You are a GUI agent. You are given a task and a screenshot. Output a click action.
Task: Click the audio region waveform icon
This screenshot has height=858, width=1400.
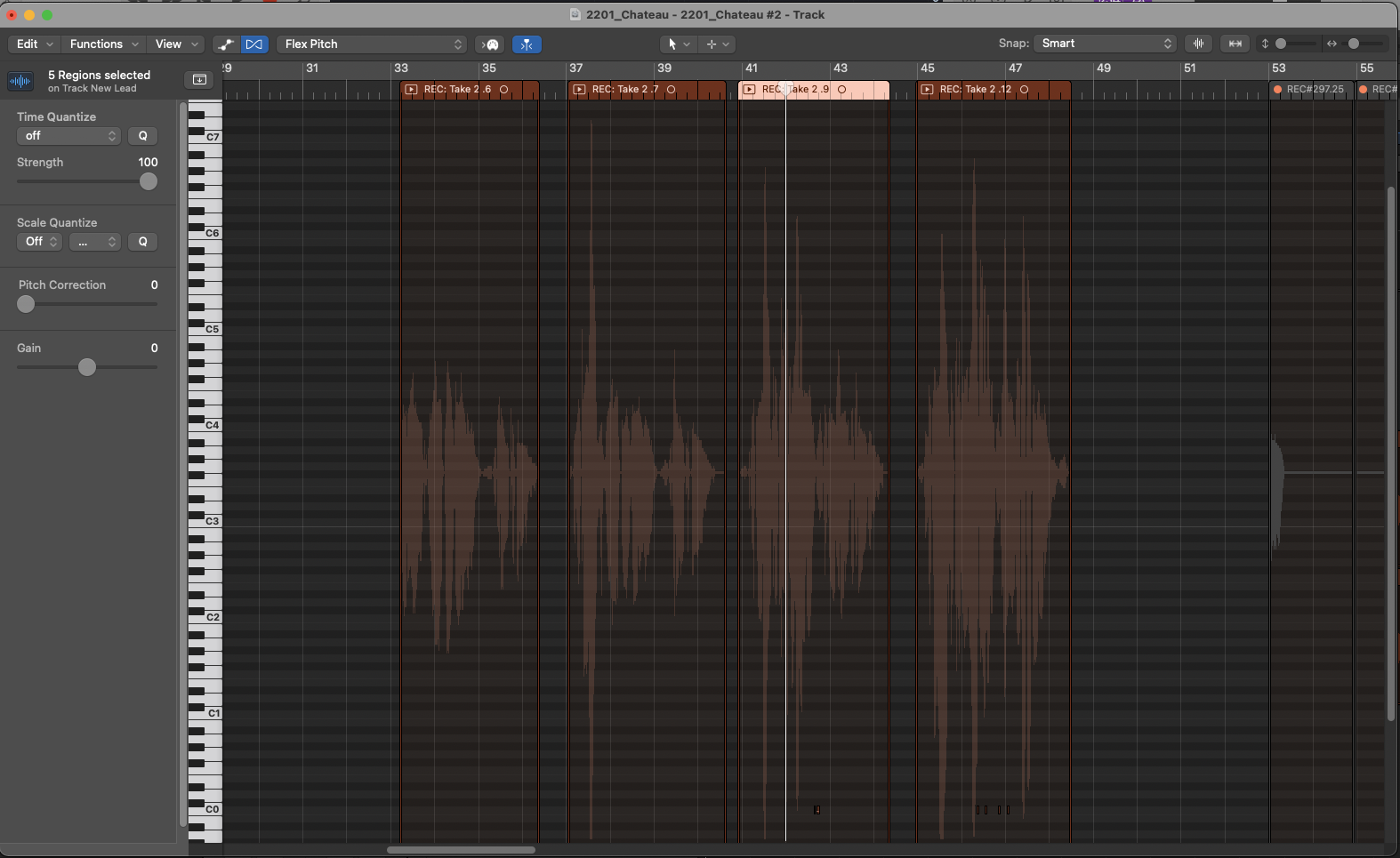pos(20,81)
